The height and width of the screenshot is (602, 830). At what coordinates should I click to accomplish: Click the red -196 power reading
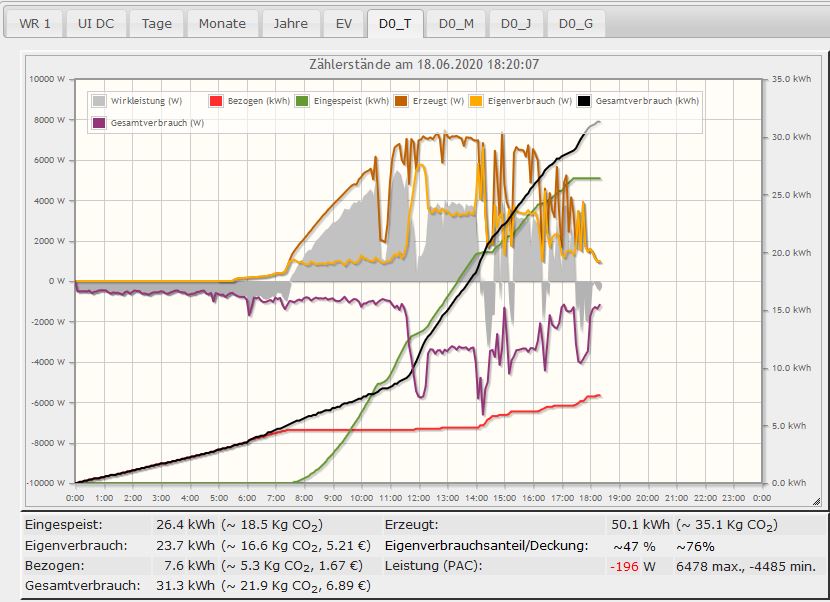(x=626, y=566)
